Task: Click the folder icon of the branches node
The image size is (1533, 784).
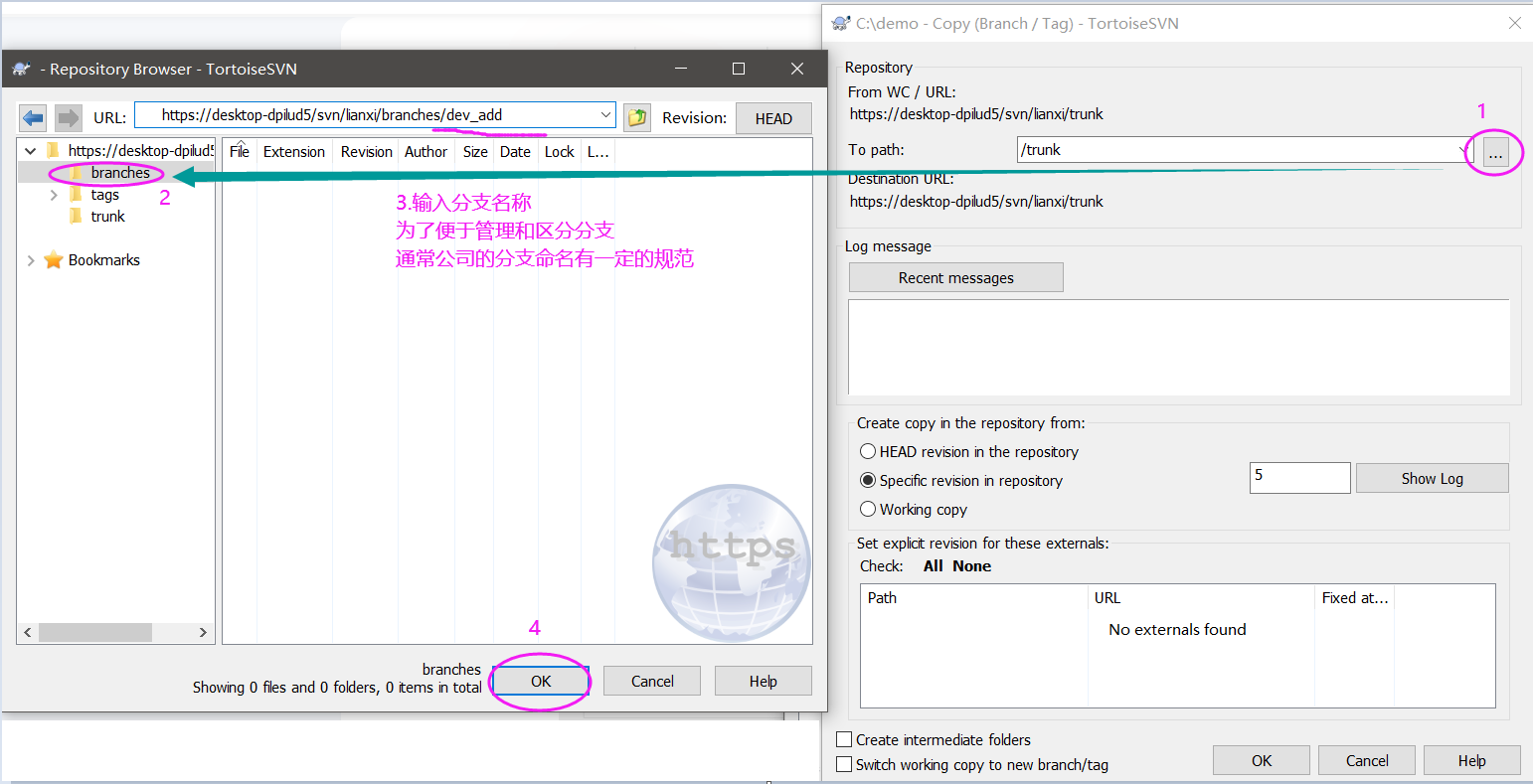Action: click(x=77, y=173)
